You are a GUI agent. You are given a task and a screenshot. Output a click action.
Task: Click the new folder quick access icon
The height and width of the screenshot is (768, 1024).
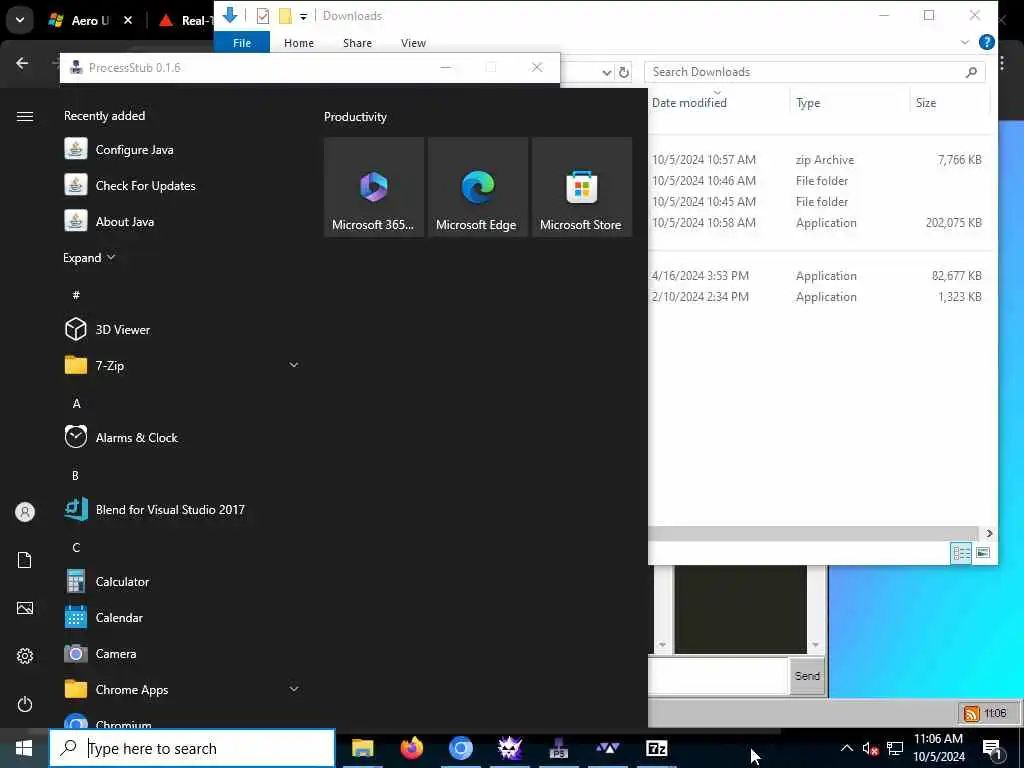tap(285, 16)
